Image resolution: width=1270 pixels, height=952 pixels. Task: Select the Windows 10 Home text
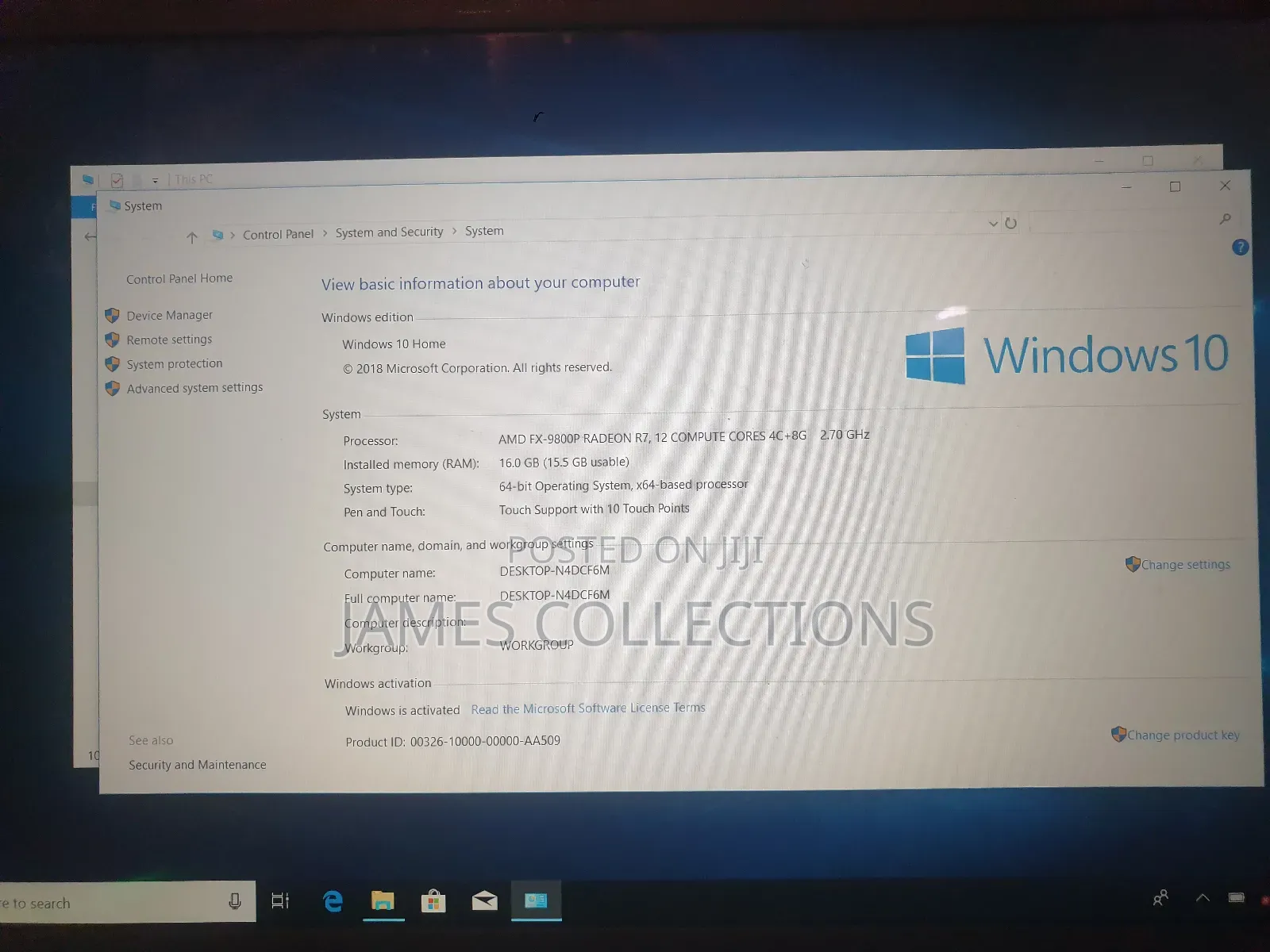[x=394, y=344]
